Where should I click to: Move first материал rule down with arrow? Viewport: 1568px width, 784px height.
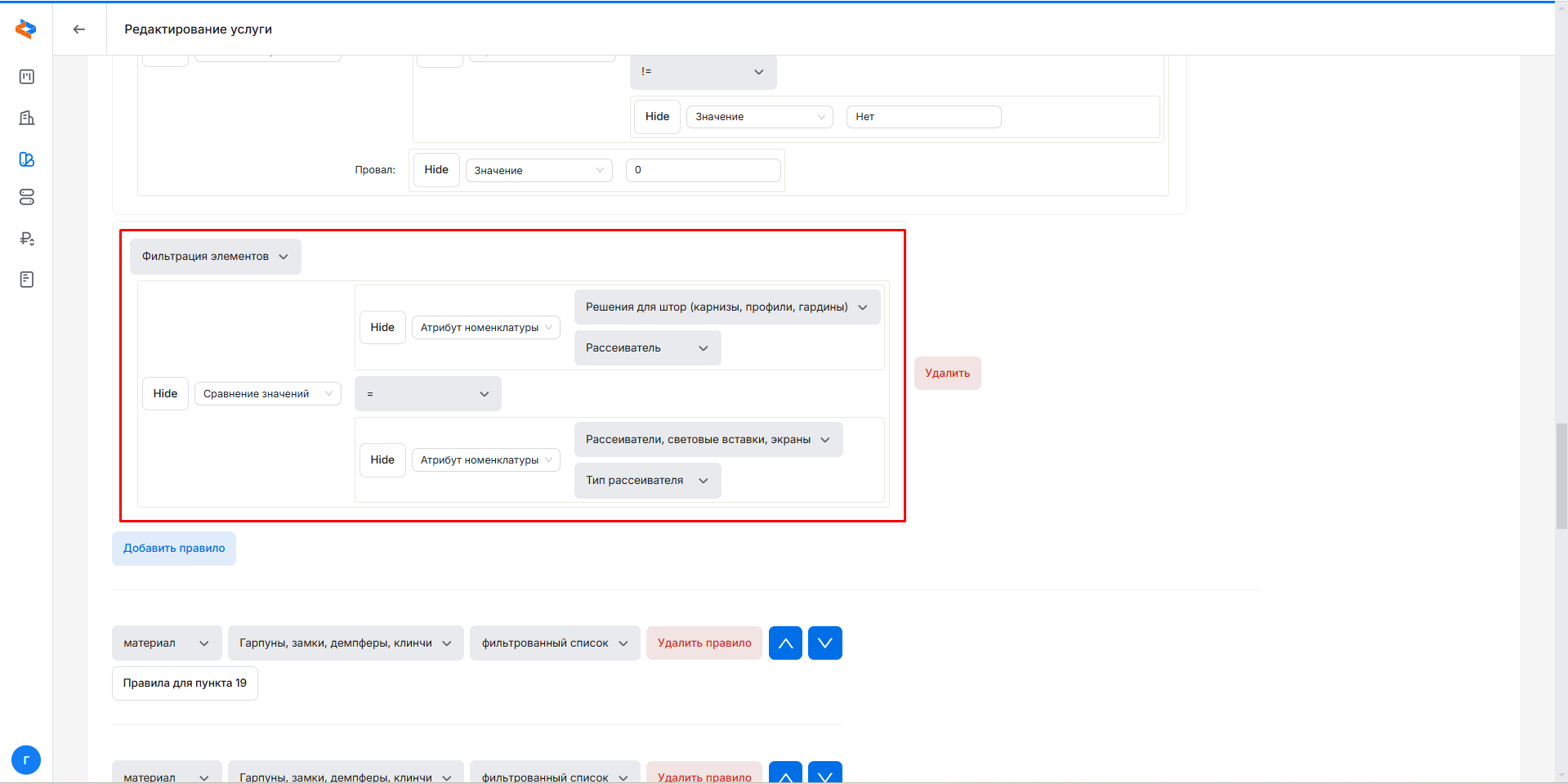(824, 643)
